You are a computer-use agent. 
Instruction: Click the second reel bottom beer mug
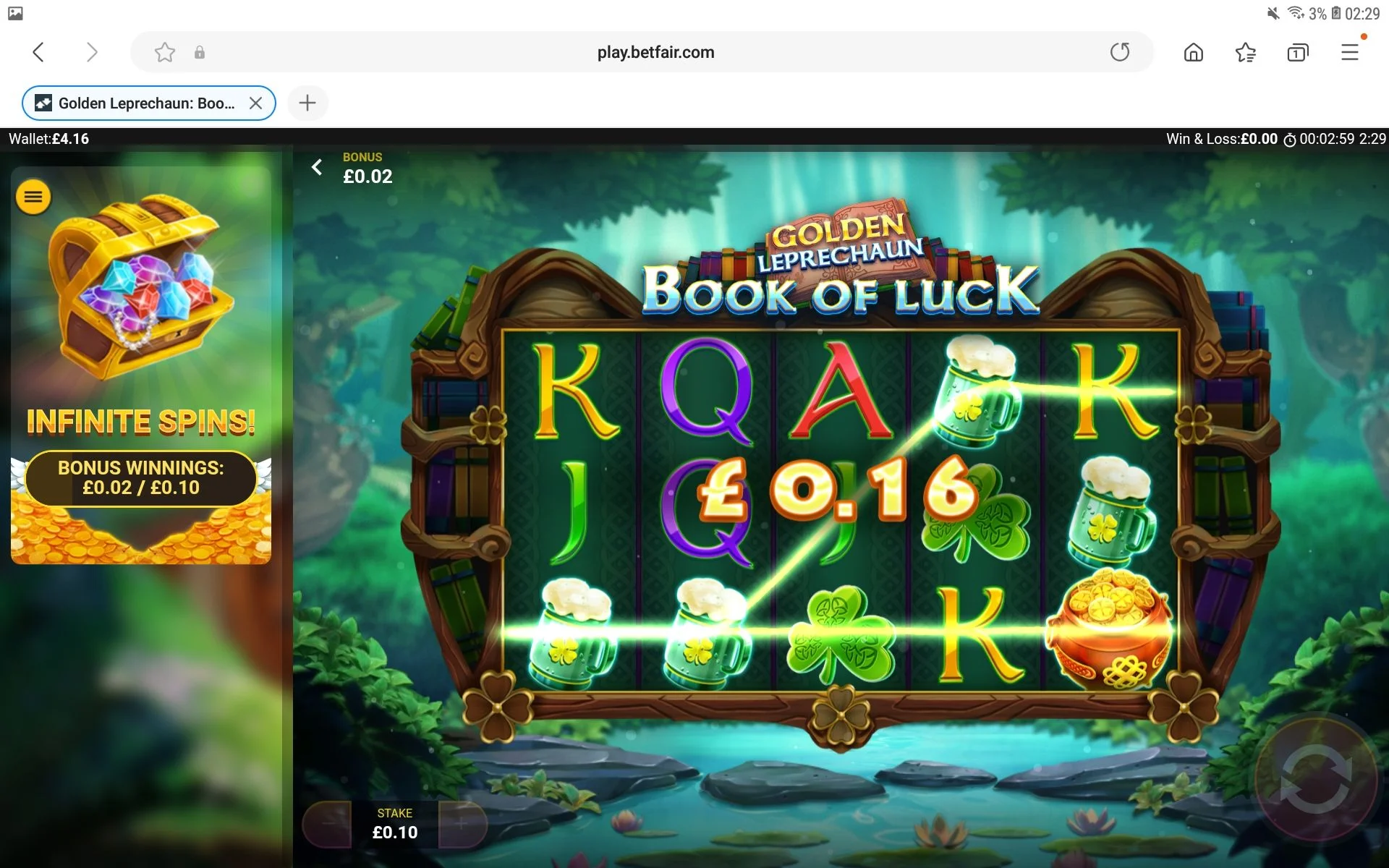point(706,634)
